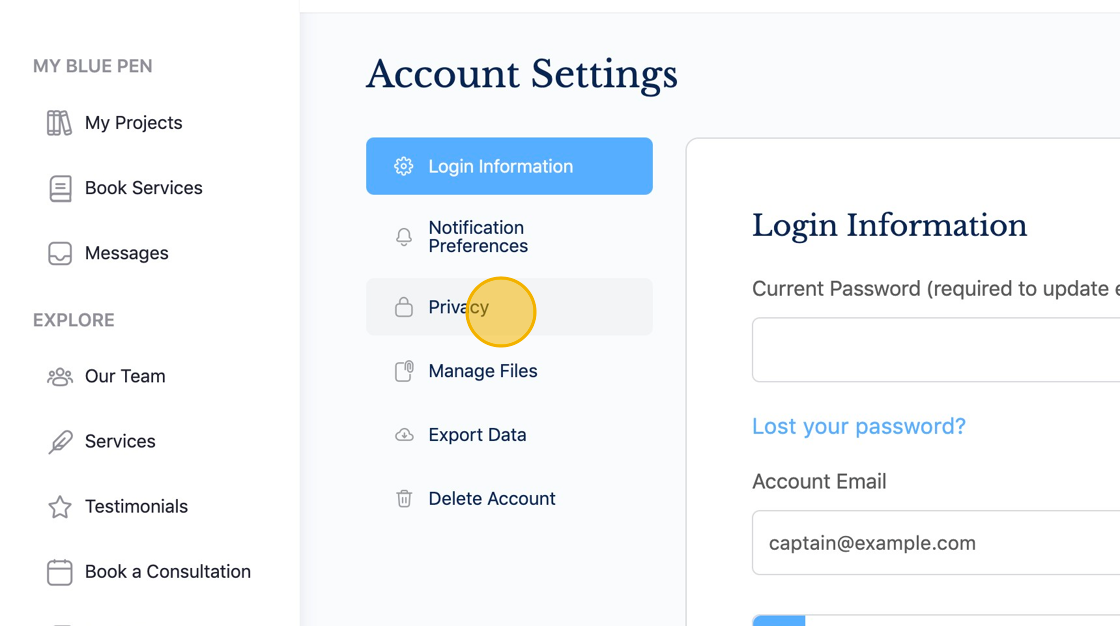Viewport: 1120px width, 626px height.
Task: Click the Messages inbox icon
Action: (x=60, y=253)
